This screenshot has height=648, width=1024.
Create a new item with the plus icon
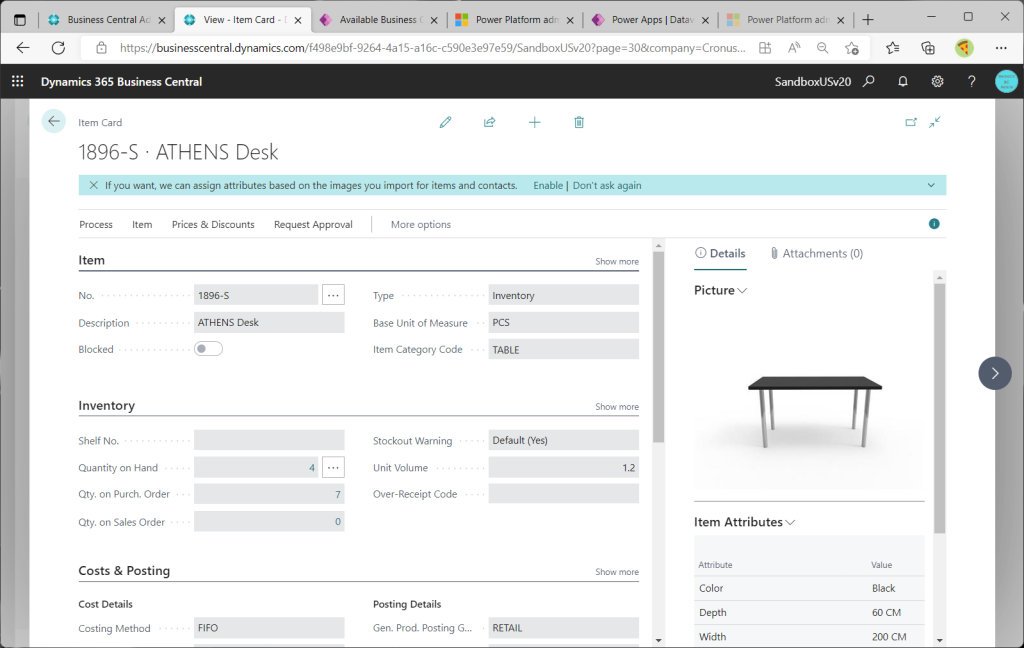pos(534,122)
